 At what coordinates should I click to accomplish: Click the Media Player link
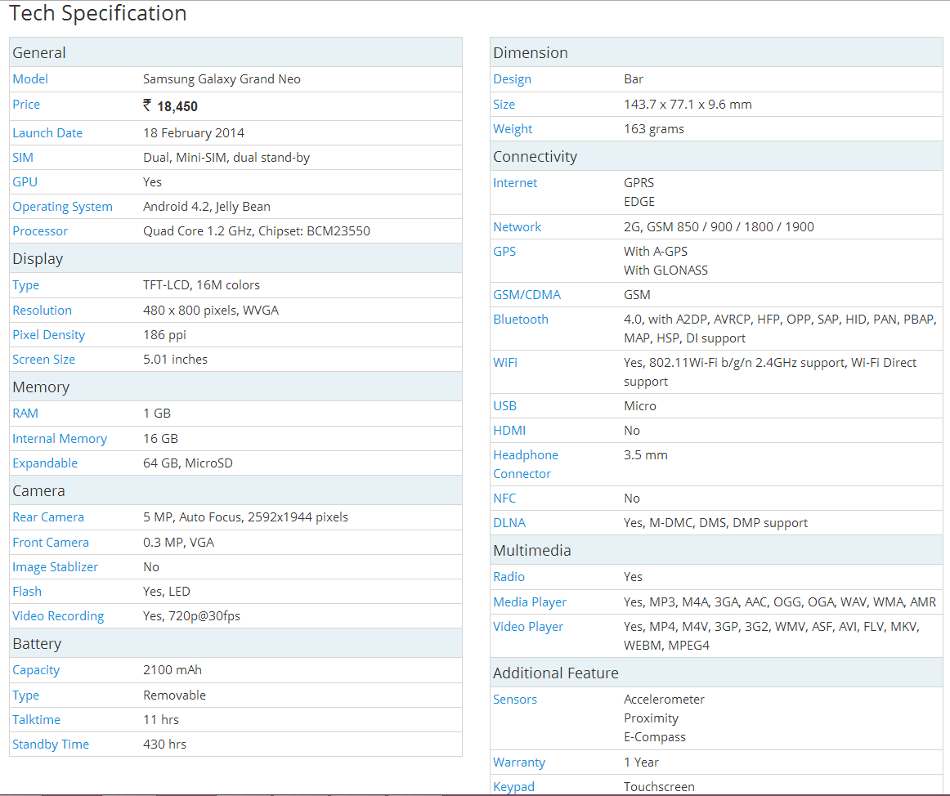[x=530, y=602]
